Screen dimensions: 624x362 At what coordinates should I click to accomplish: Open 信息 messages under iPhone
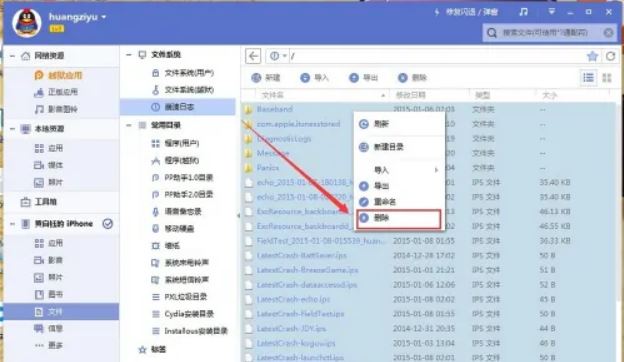coord(49,329)
